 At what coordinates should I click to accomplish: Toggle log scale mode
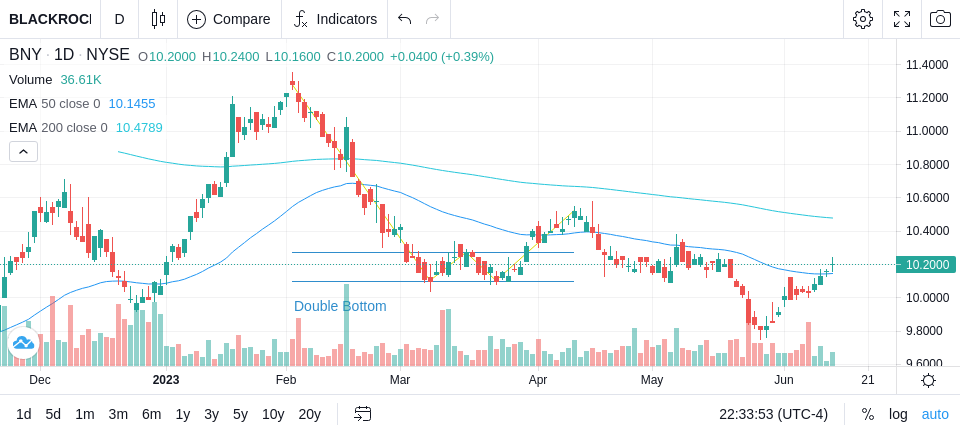tap(898, 415)
